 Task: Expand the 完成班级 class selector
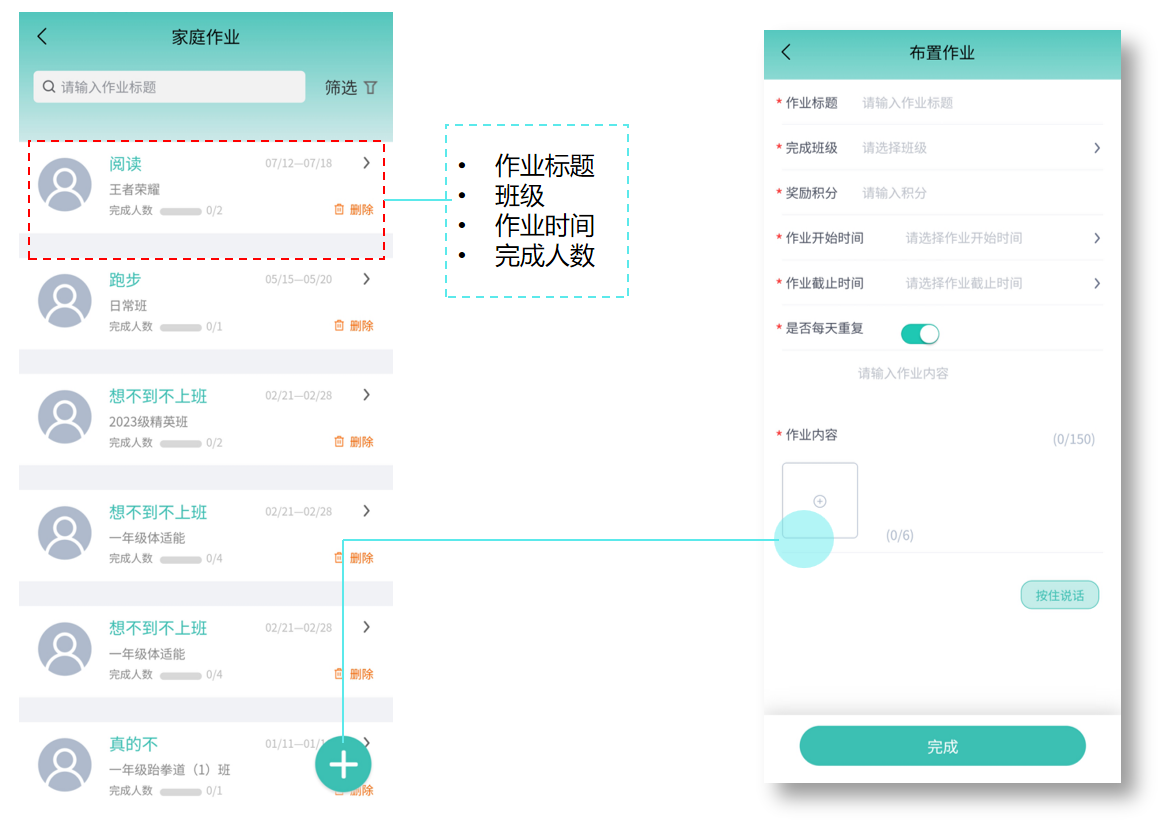coord(1096,148)
